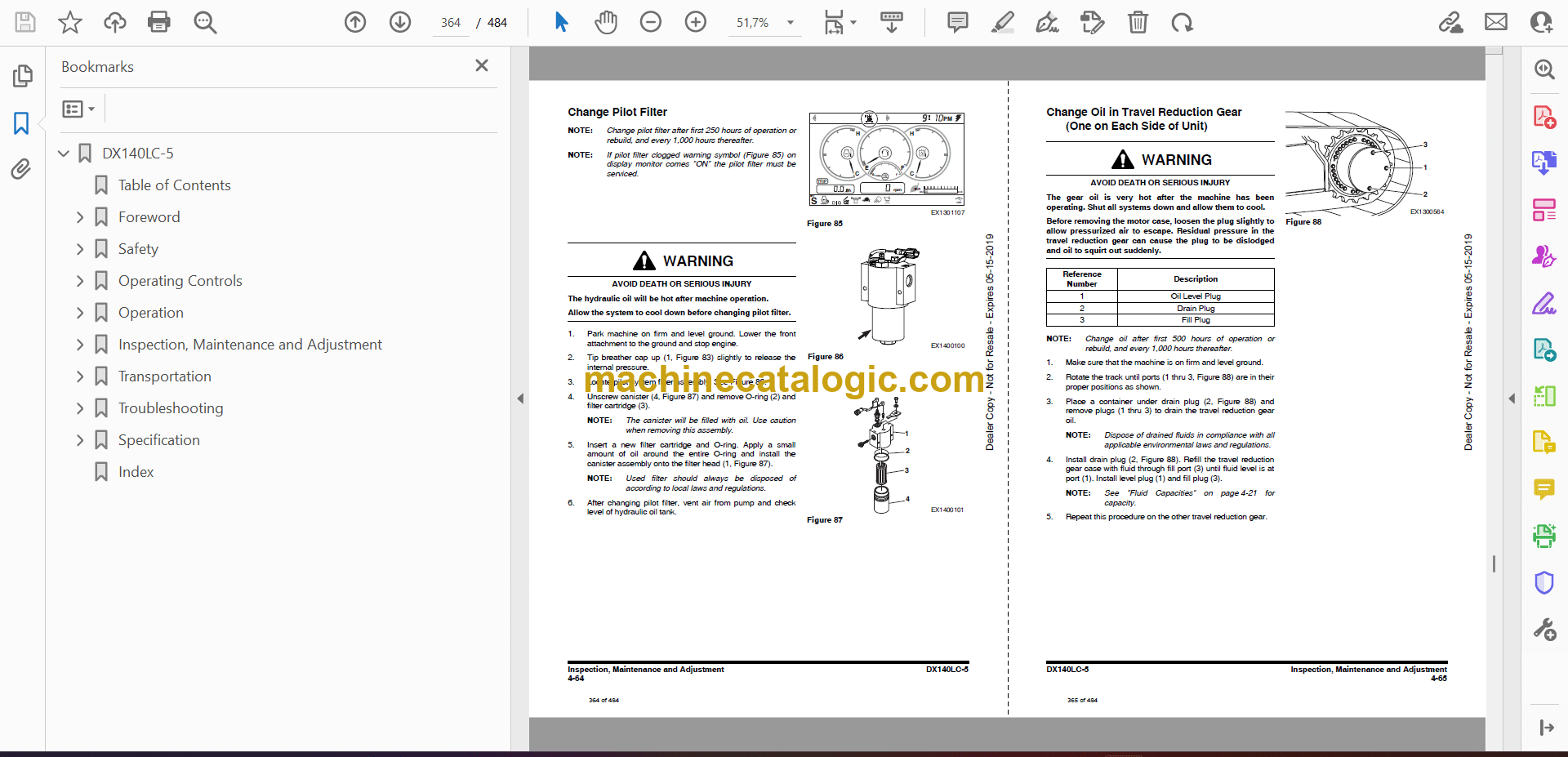
Task: Go to next page arrow
Action: coord(400,22)
